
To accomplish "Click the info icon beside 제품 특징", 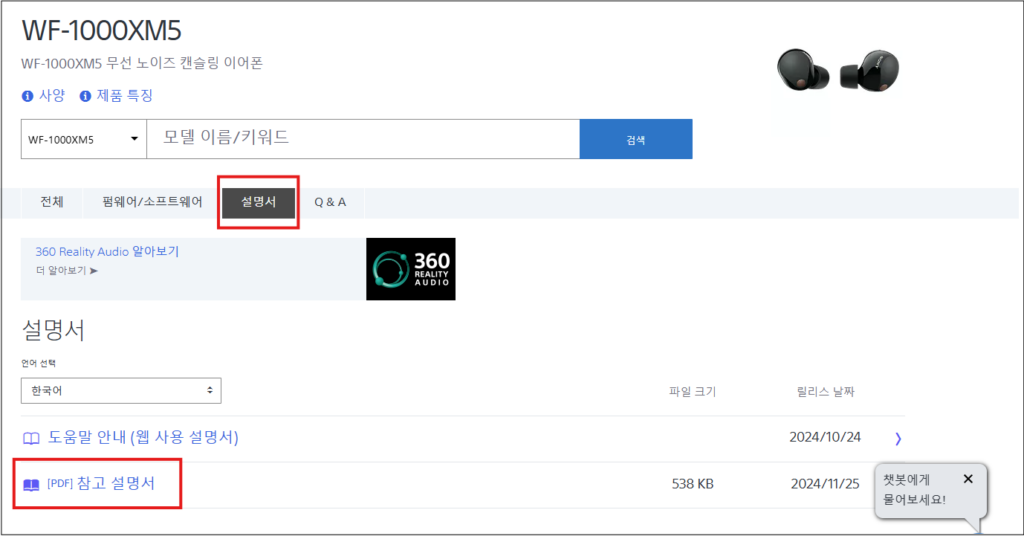I will (x=85, y=96).
